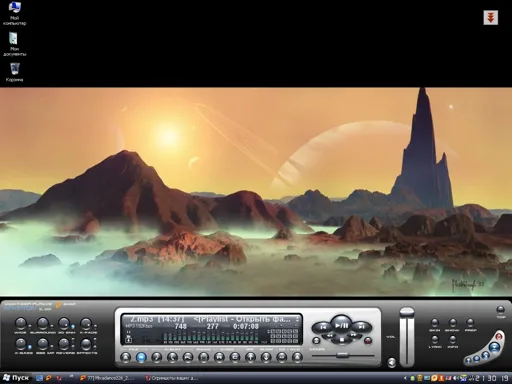
Task: Click the SURROUND knob
Action: tap(43, 323)
